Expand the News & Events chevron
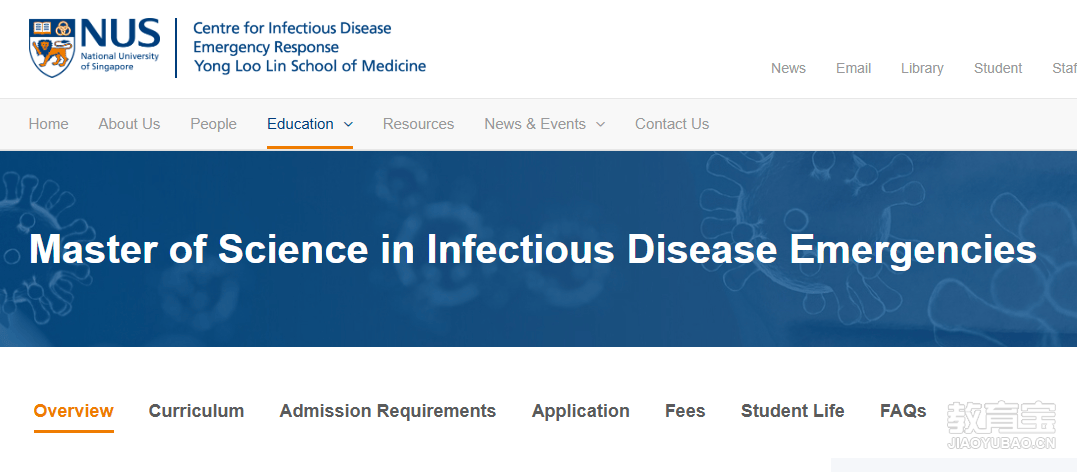 [600, 124]
